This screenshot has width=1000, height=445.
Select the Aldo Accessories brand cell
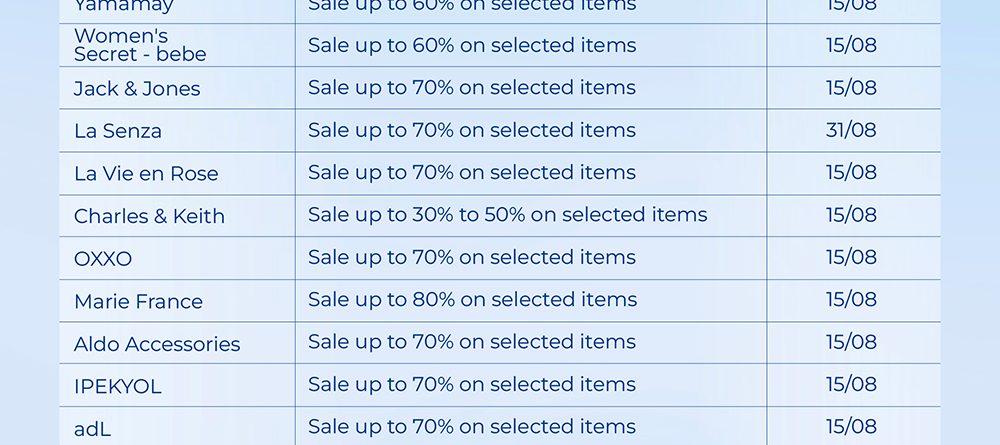click(x=157, y=344)
